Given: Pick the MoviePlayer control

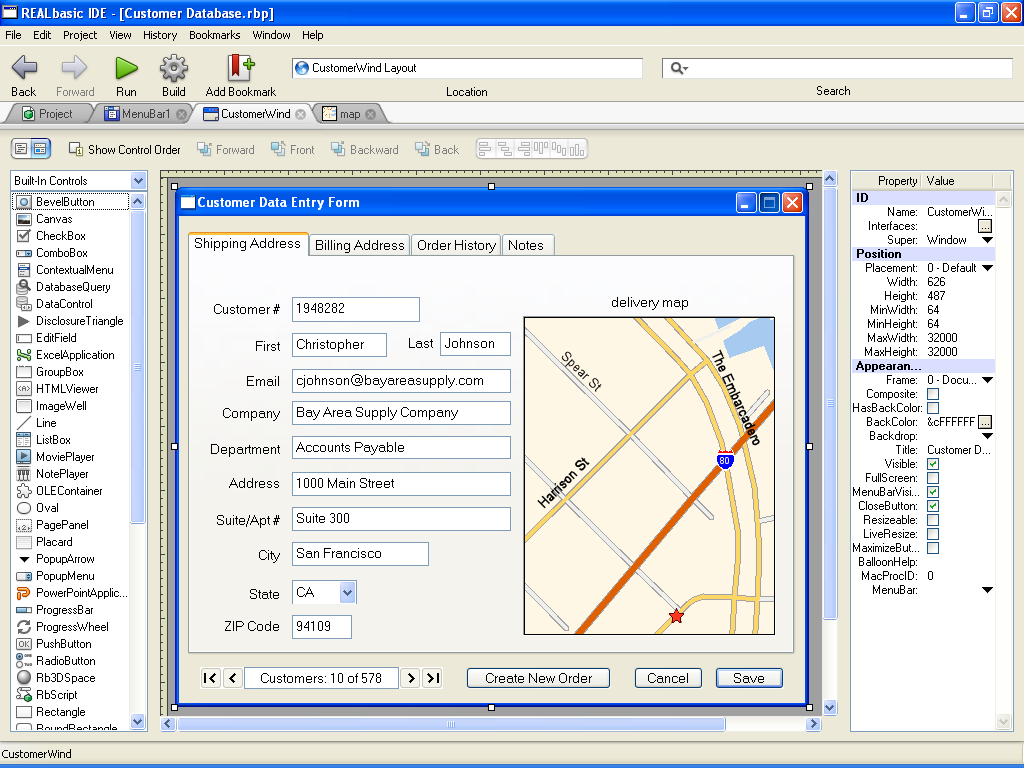Looking at the screenshot, I should coord(65,457).
